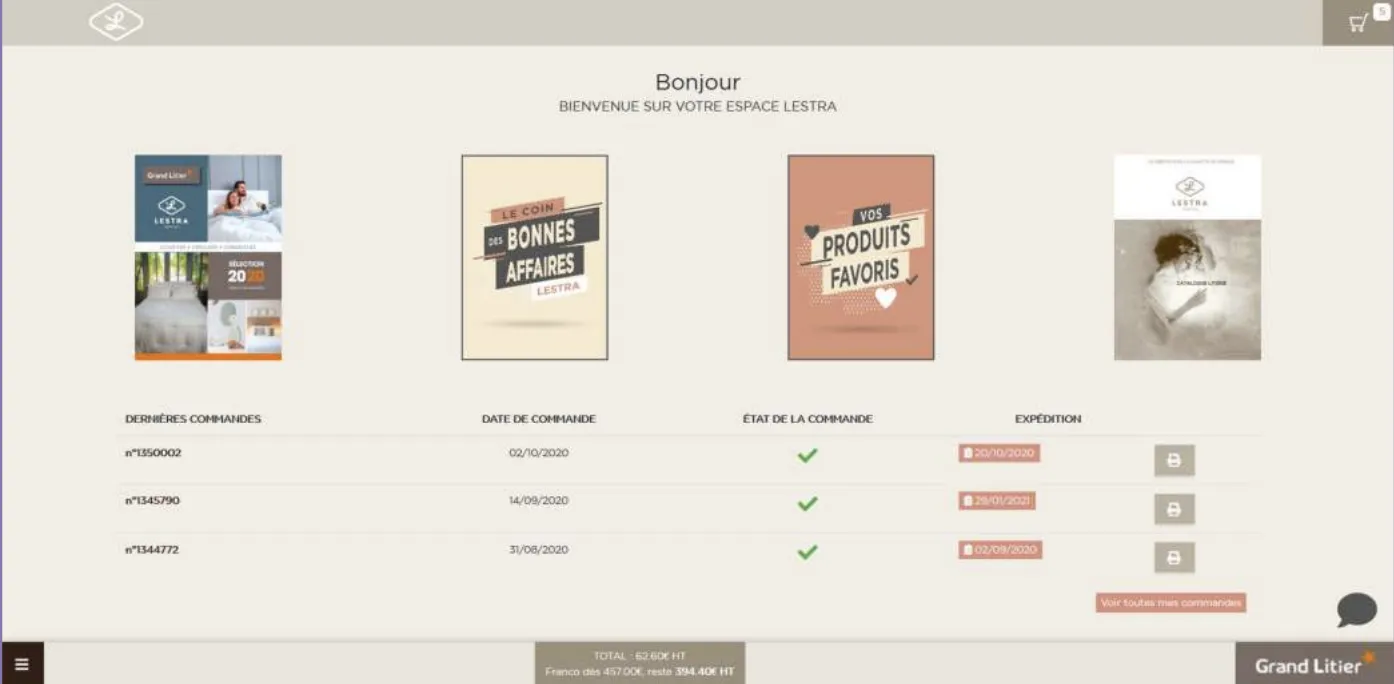The image size is (1394, 684).
Task: Open the hamburger menu at bottom left
Action: (22, 663)
